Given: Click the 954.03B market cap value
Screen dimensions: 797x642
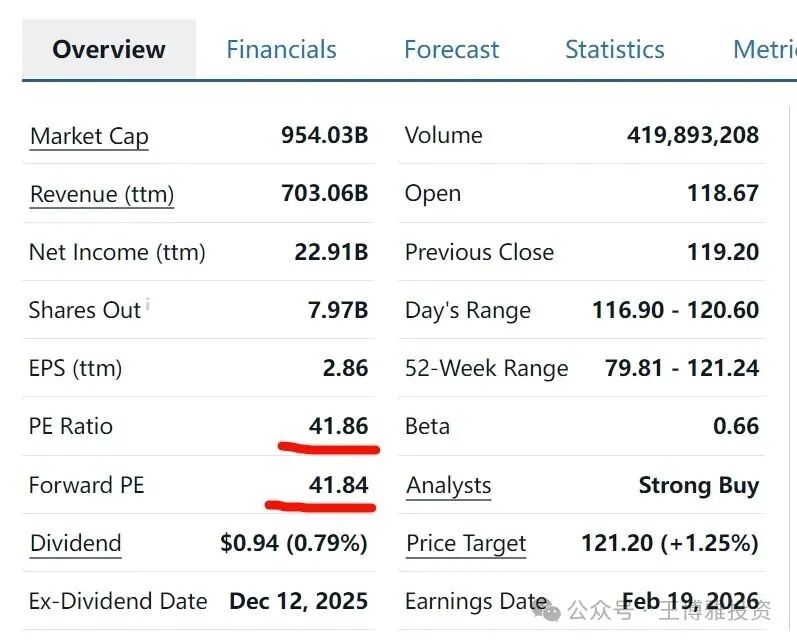Looking at the screenshot, I should 324,136.
